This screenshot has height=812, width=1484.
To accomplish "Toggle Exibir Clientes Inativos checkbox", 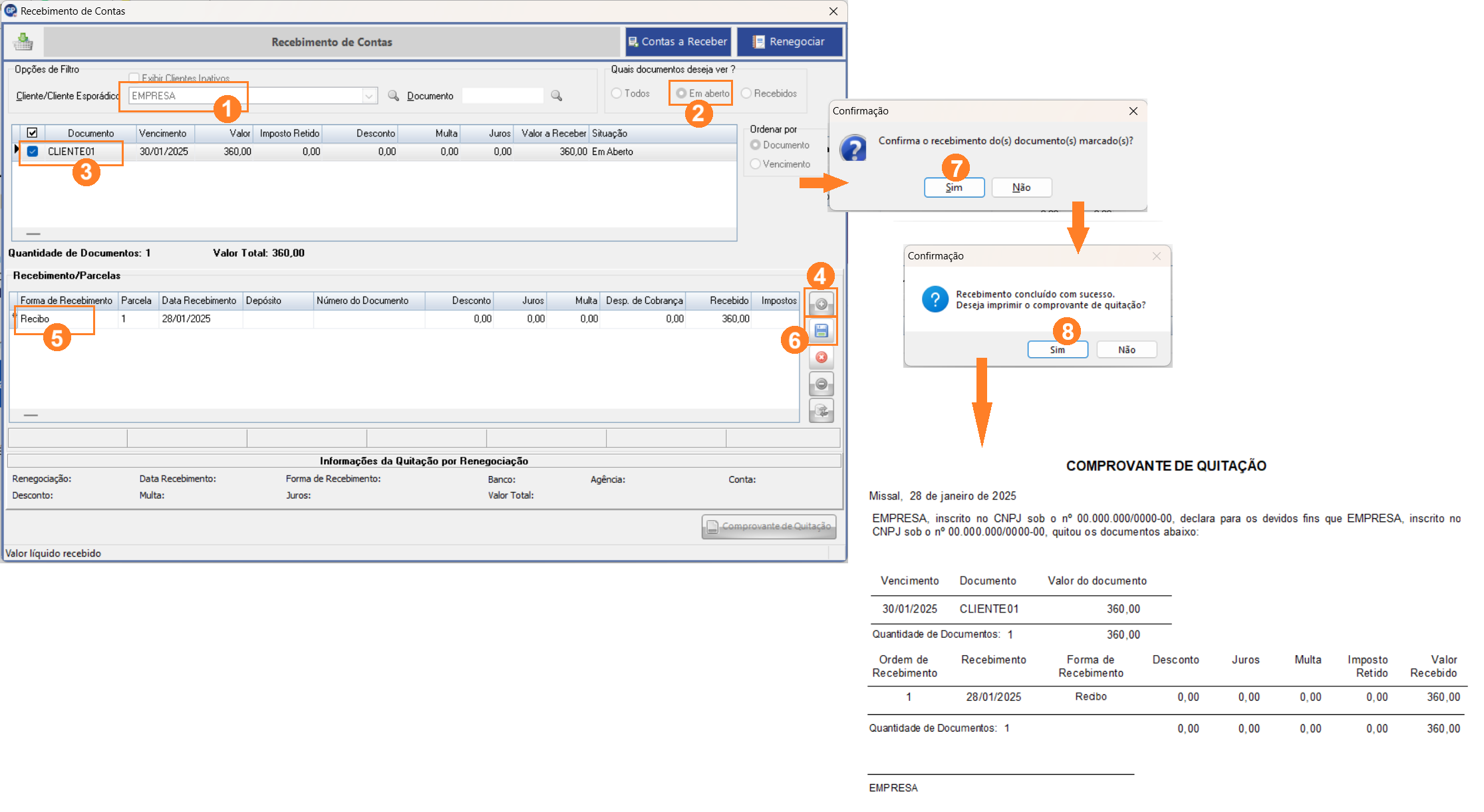I will click(x=134, y=78).
